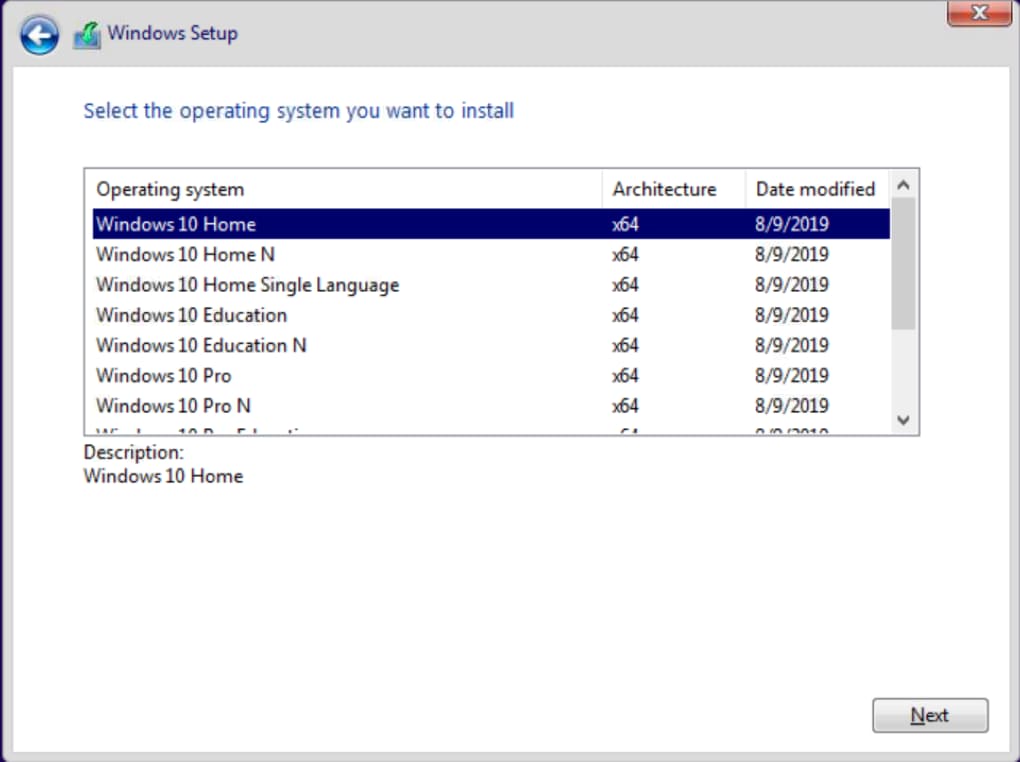Choose the Windows 10 Pro N row
The height and width of the screenshot is (762, 1020).
pos(173,406)
